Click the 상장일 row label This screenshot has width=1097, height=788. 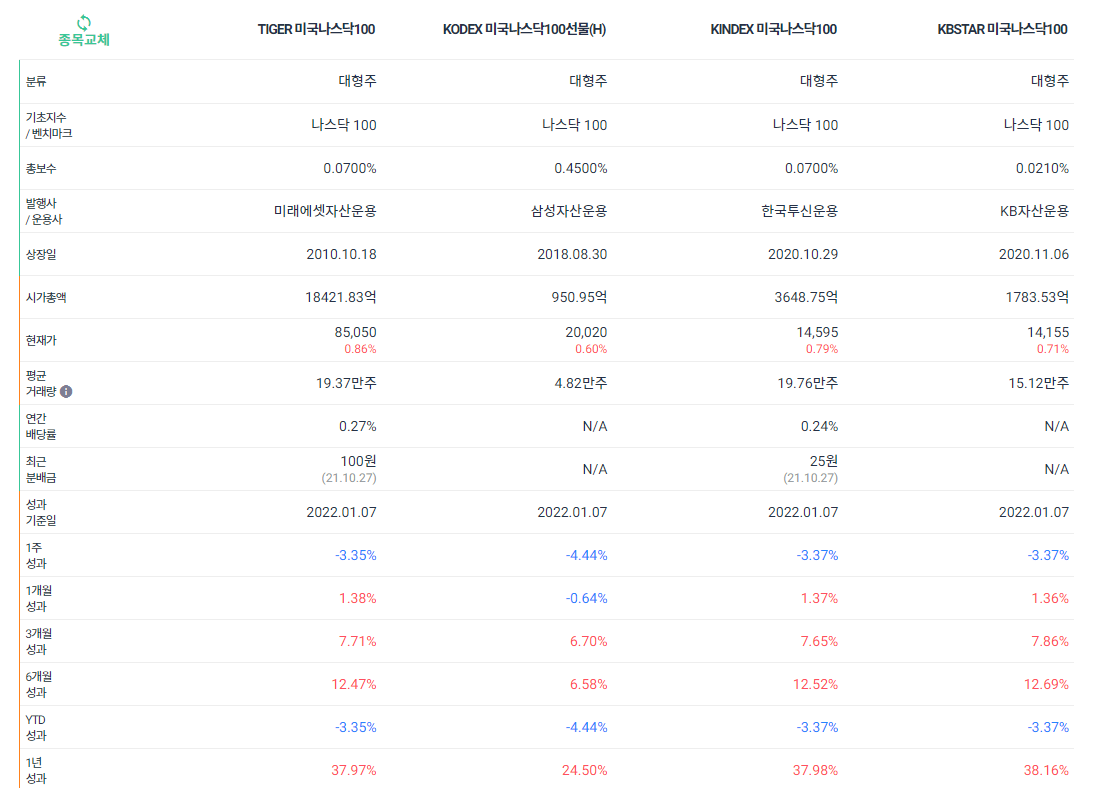pos(41,255)
